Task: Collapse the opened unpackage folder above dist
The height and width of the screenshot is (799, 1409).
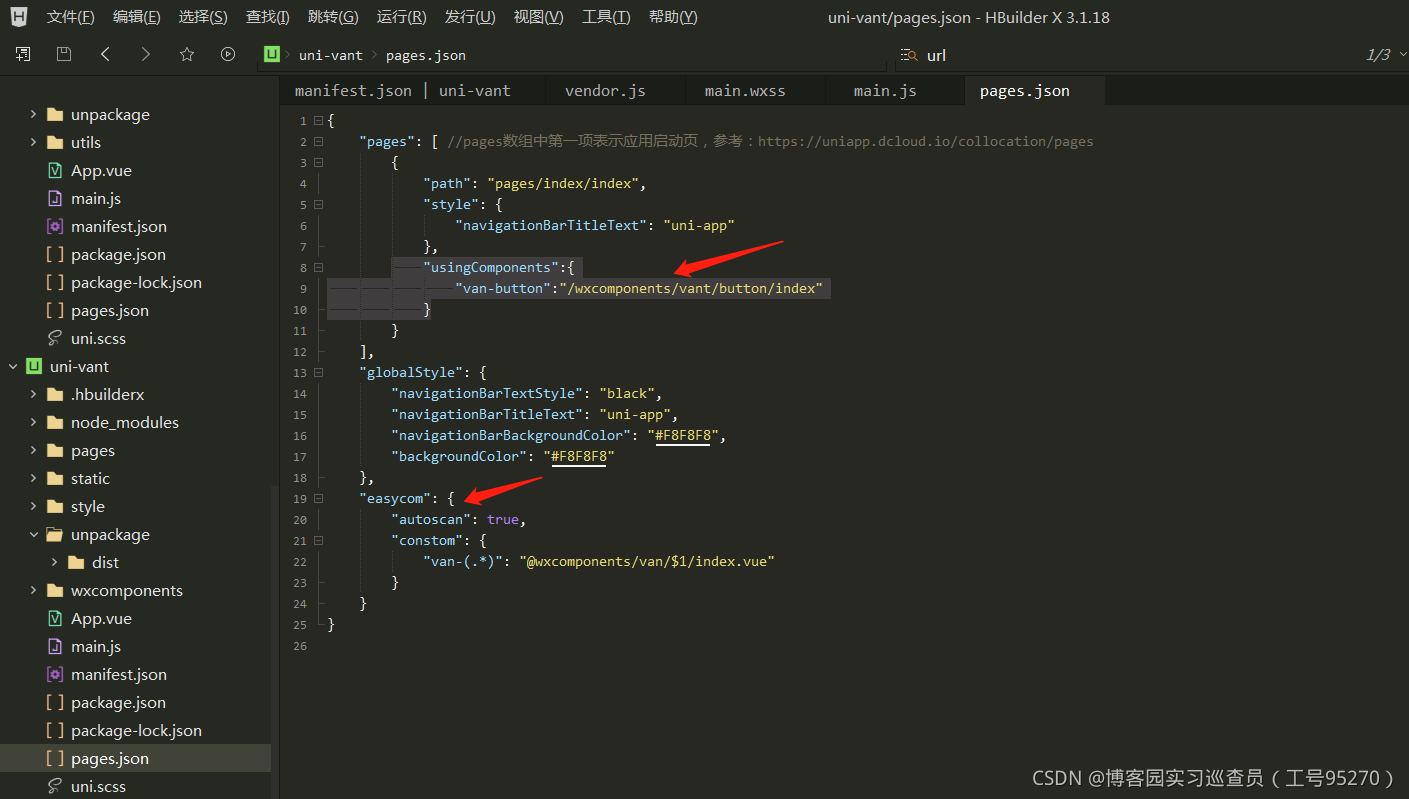Action: click(34, 534)
